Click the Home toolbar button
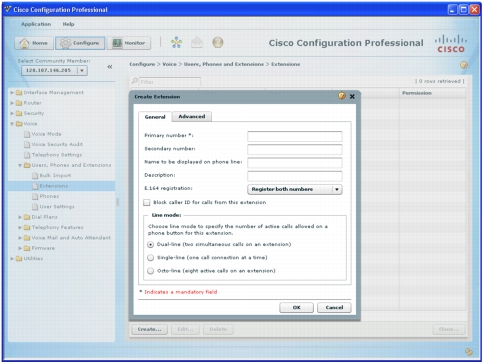Image resolution: width=484 pixels, height=364 pixels. pos(34,43)
